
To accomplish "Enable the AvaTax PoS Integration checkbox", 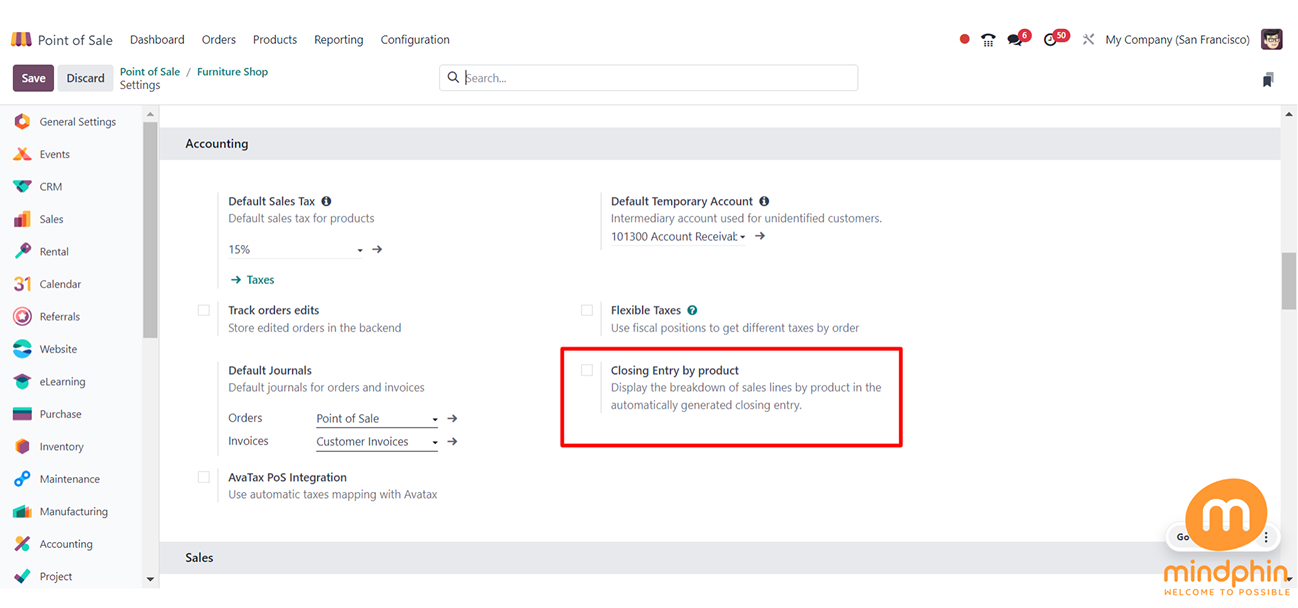I will click(x=204, y=478).
